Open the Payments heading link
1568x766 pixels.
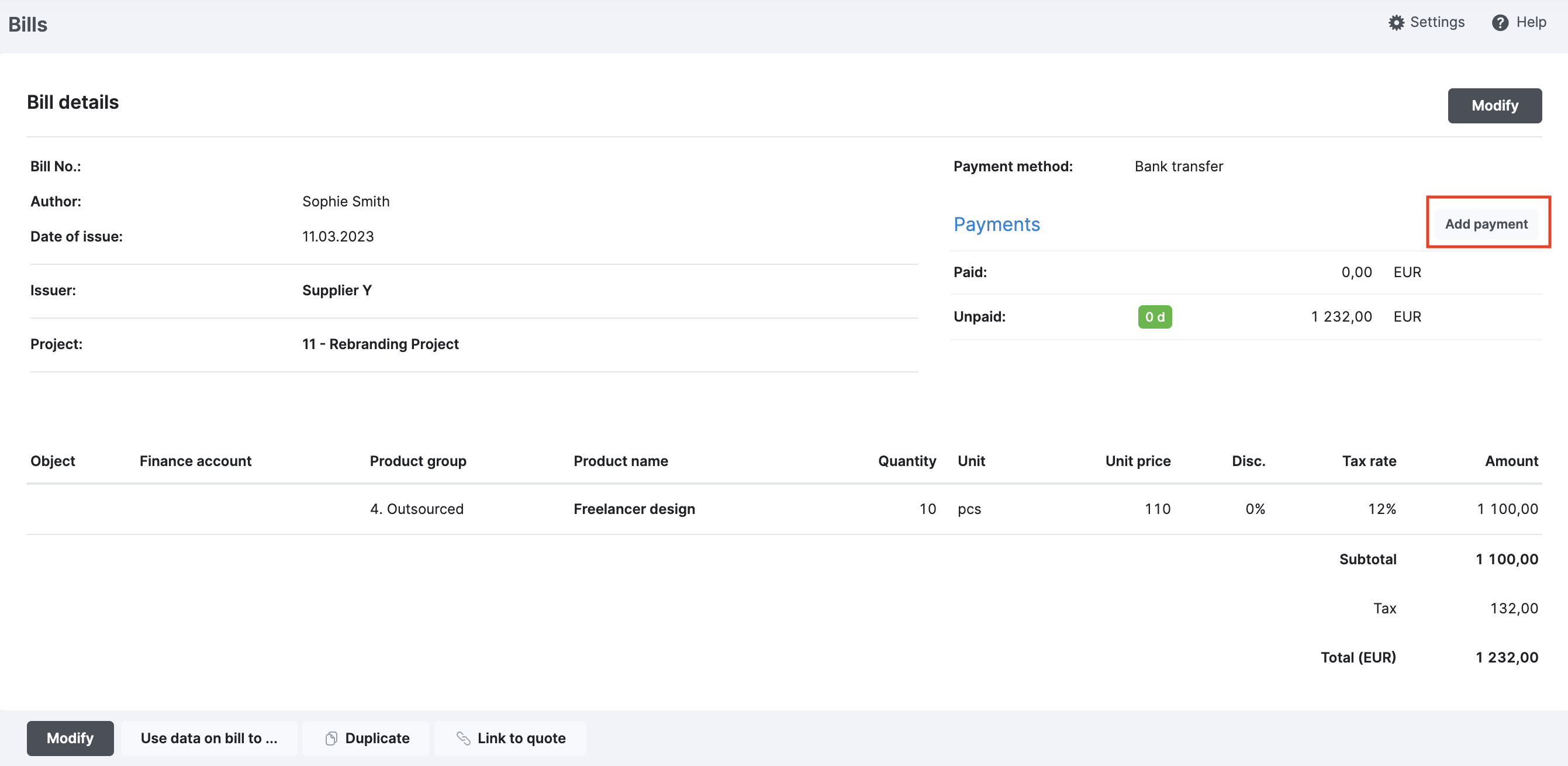click(x=996, y=224)
